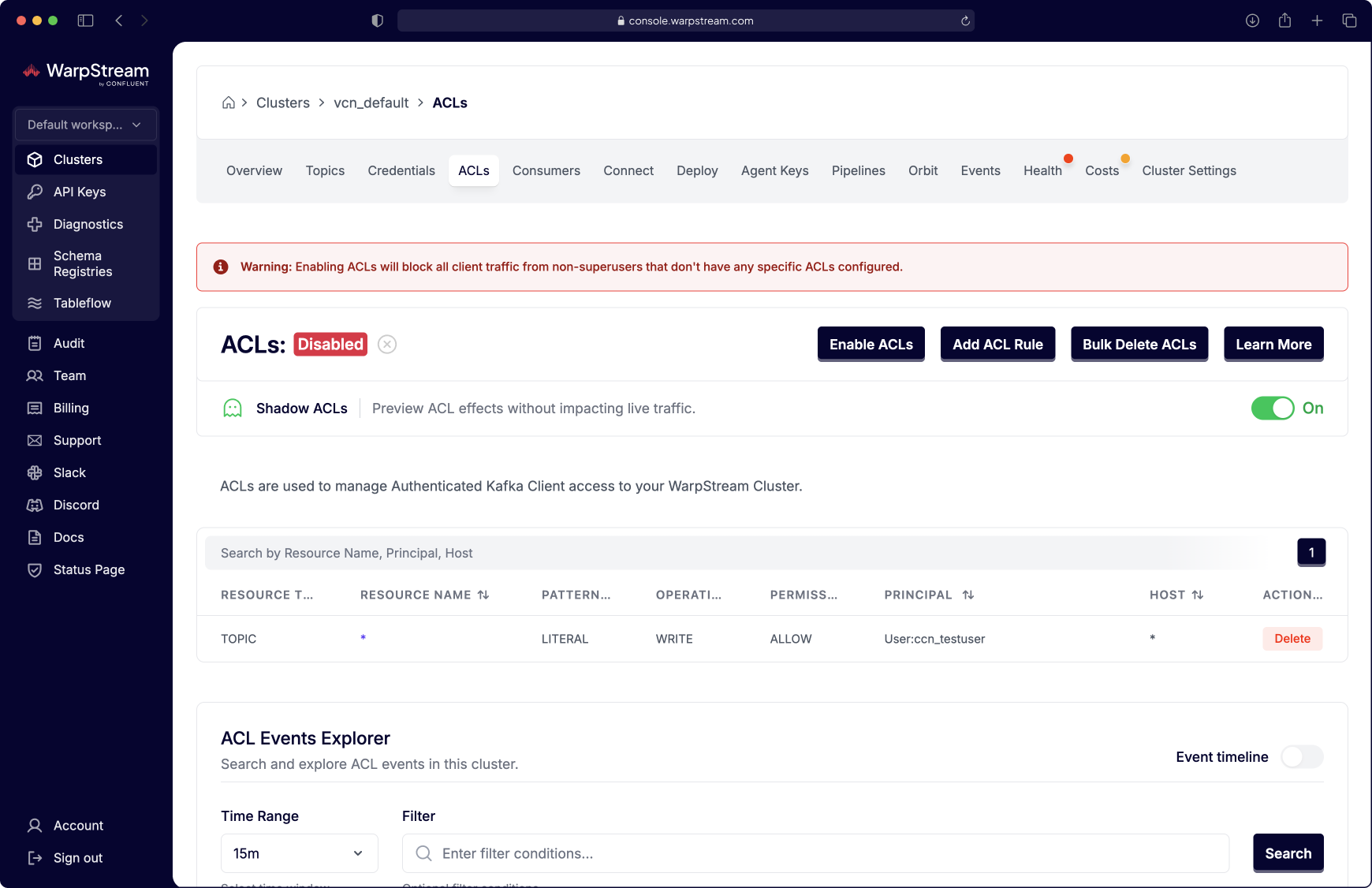Viewport: 1372px width, 888px height.
Task: Open the Credentials tab
Action: click(x=401, y=170)
